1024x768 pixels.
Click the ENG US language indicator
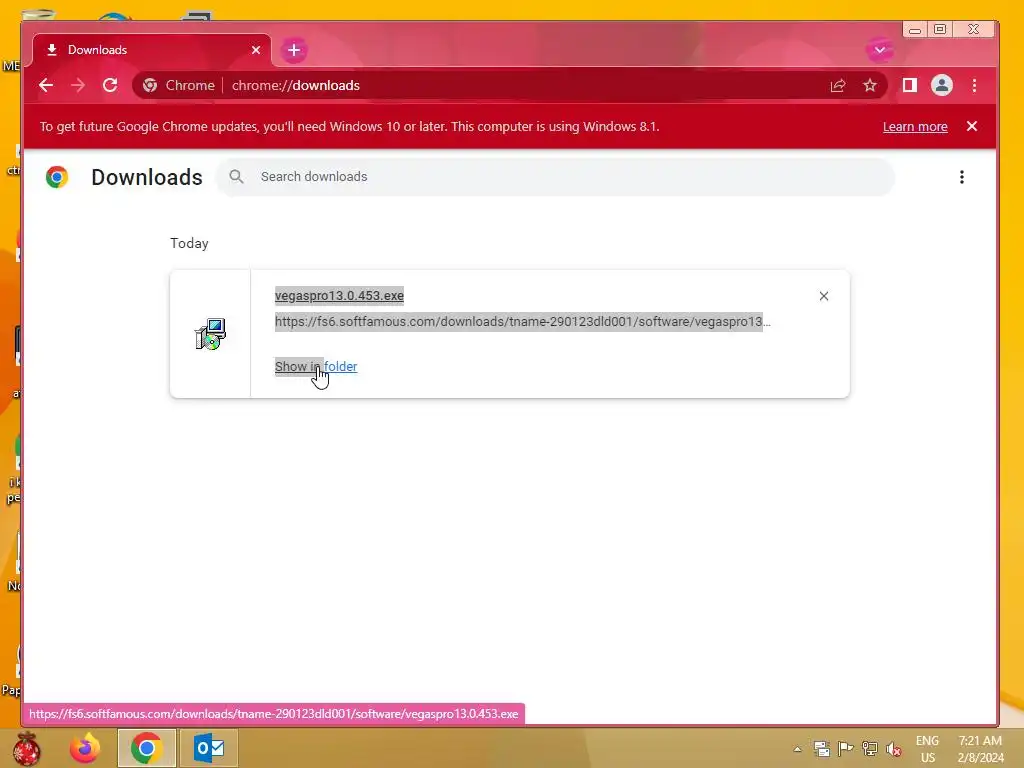(x=927, y=749)
